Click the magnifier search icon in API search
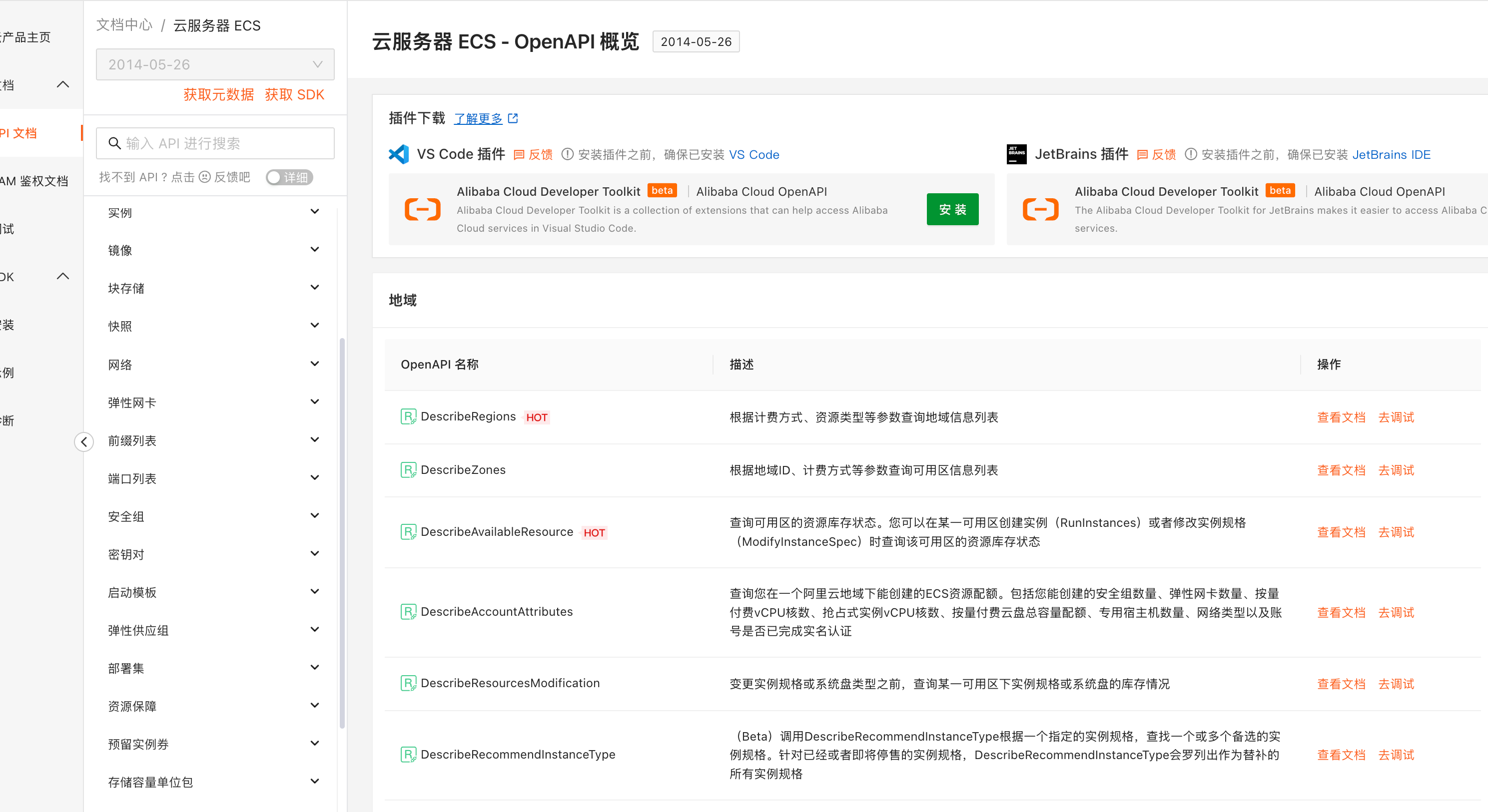Viewport: 1488px width, 812px height. coord(114,143)
